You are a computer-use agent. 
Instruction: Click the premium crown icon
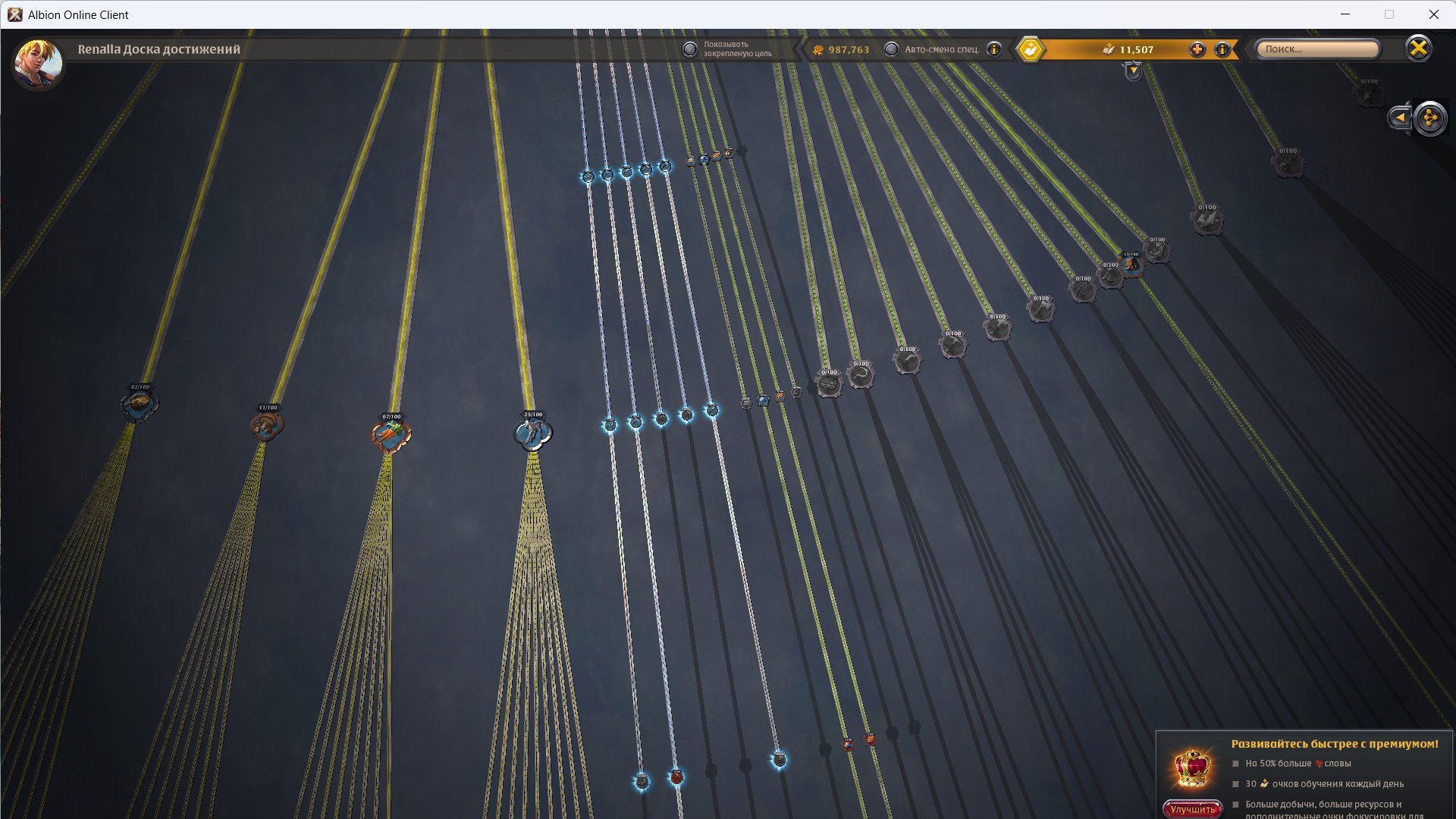pos(1192,769)
